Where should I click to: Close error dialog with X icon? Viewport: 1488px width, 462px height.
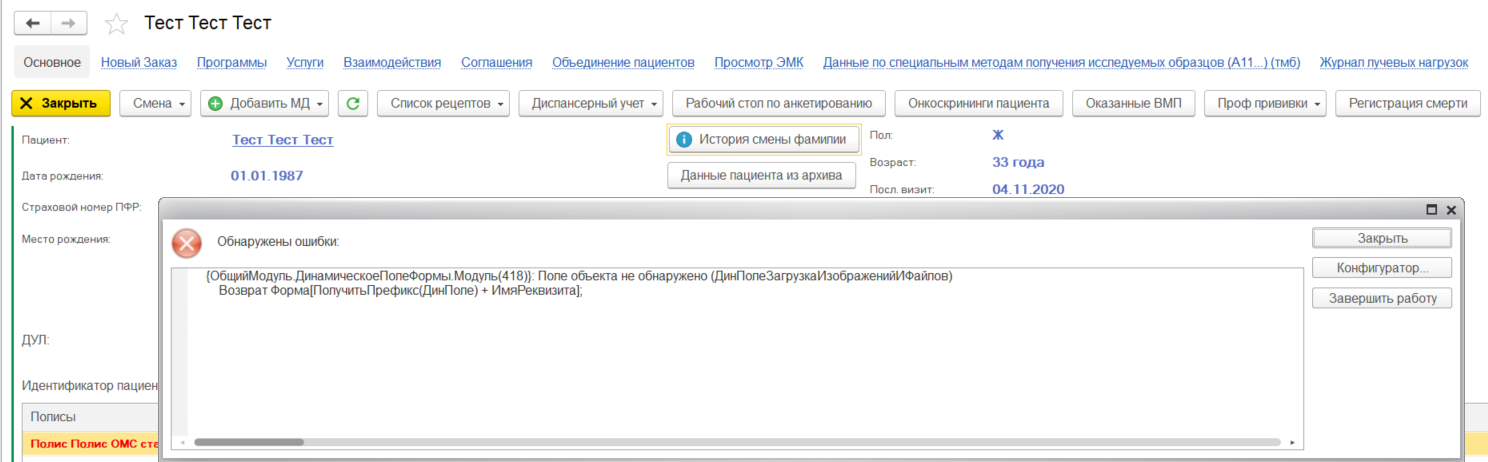tap(1451, 210)
